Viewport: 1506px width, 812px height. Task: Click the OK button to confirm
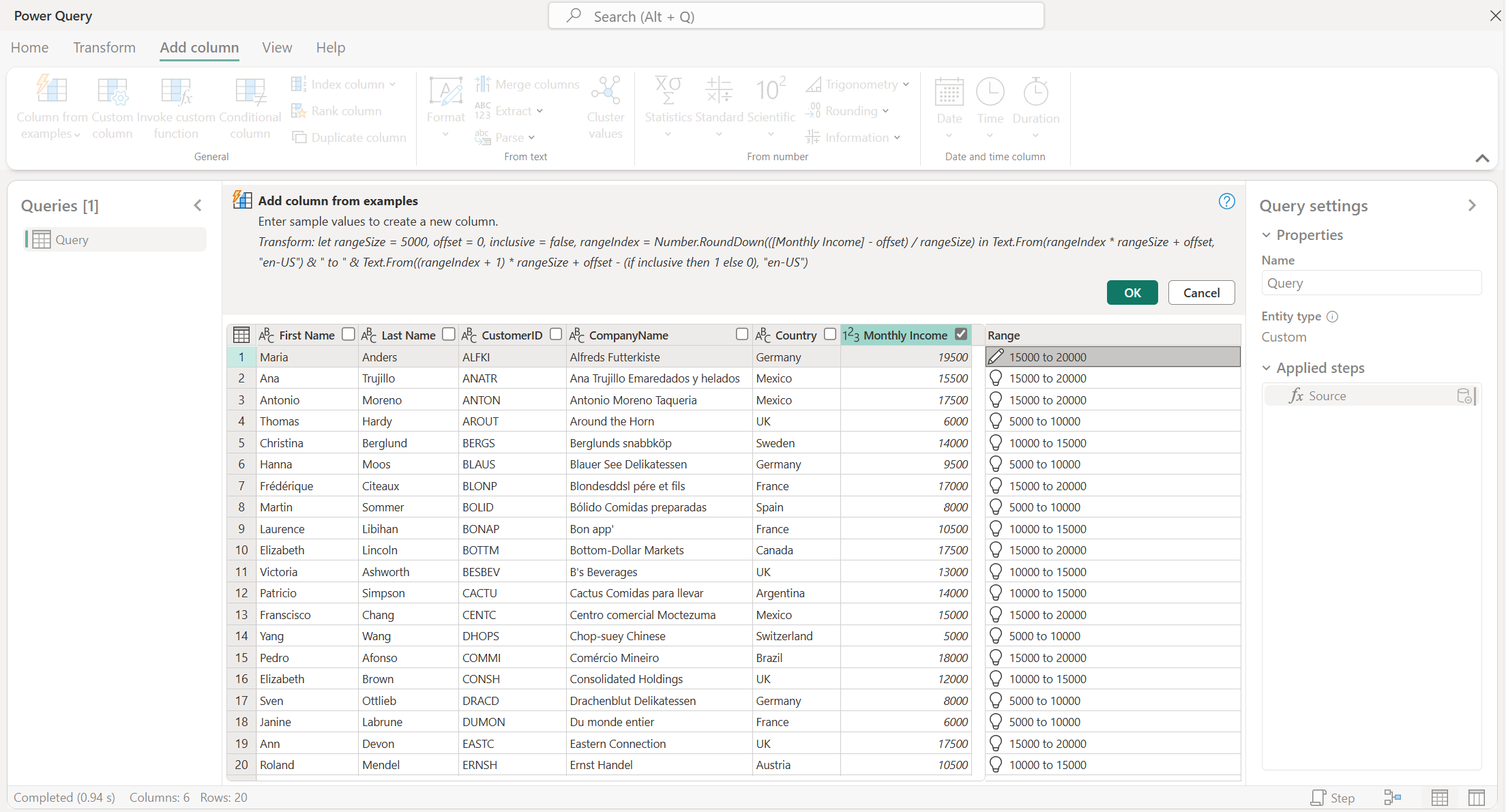point(1132,292)
